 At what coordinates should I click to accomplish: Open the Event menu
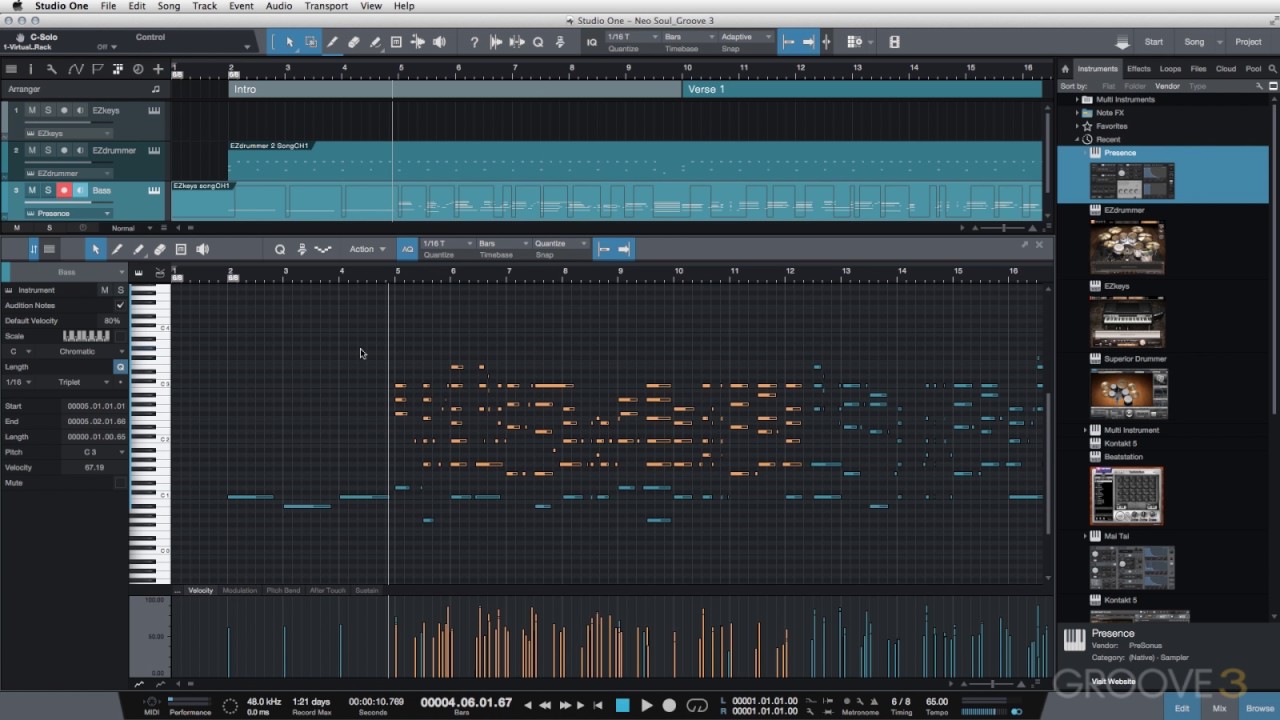click(241, 6)
